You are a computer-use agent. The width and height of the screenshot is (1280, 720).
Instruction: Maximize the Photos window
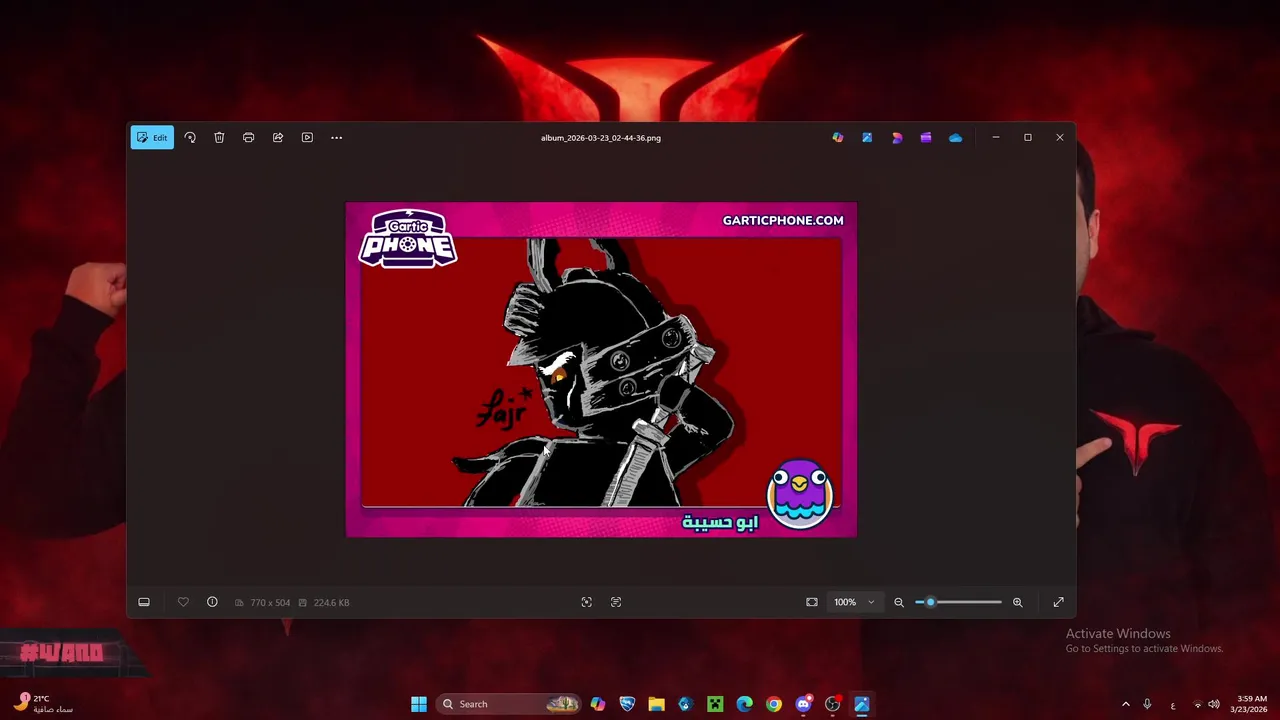1028,137
